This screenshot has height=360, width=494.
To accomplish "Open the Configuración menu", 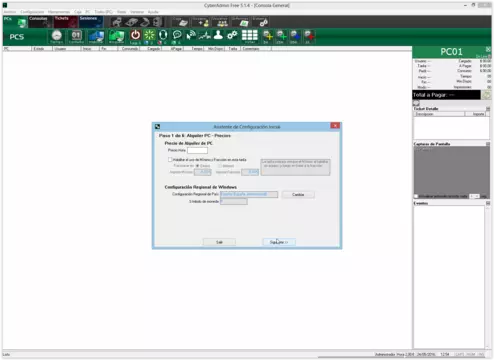I will 32,12.
